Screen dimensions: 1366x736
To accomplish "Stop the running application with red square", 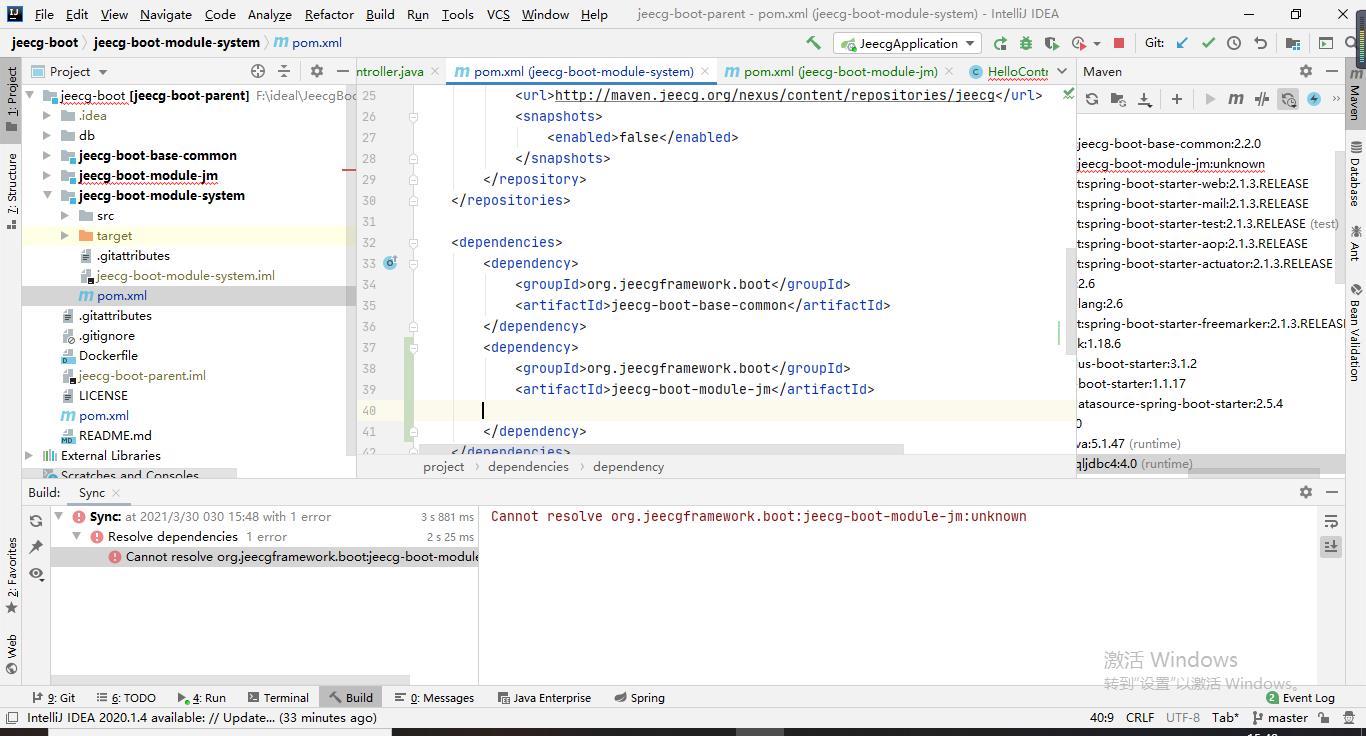I will tap(1119, 43).
